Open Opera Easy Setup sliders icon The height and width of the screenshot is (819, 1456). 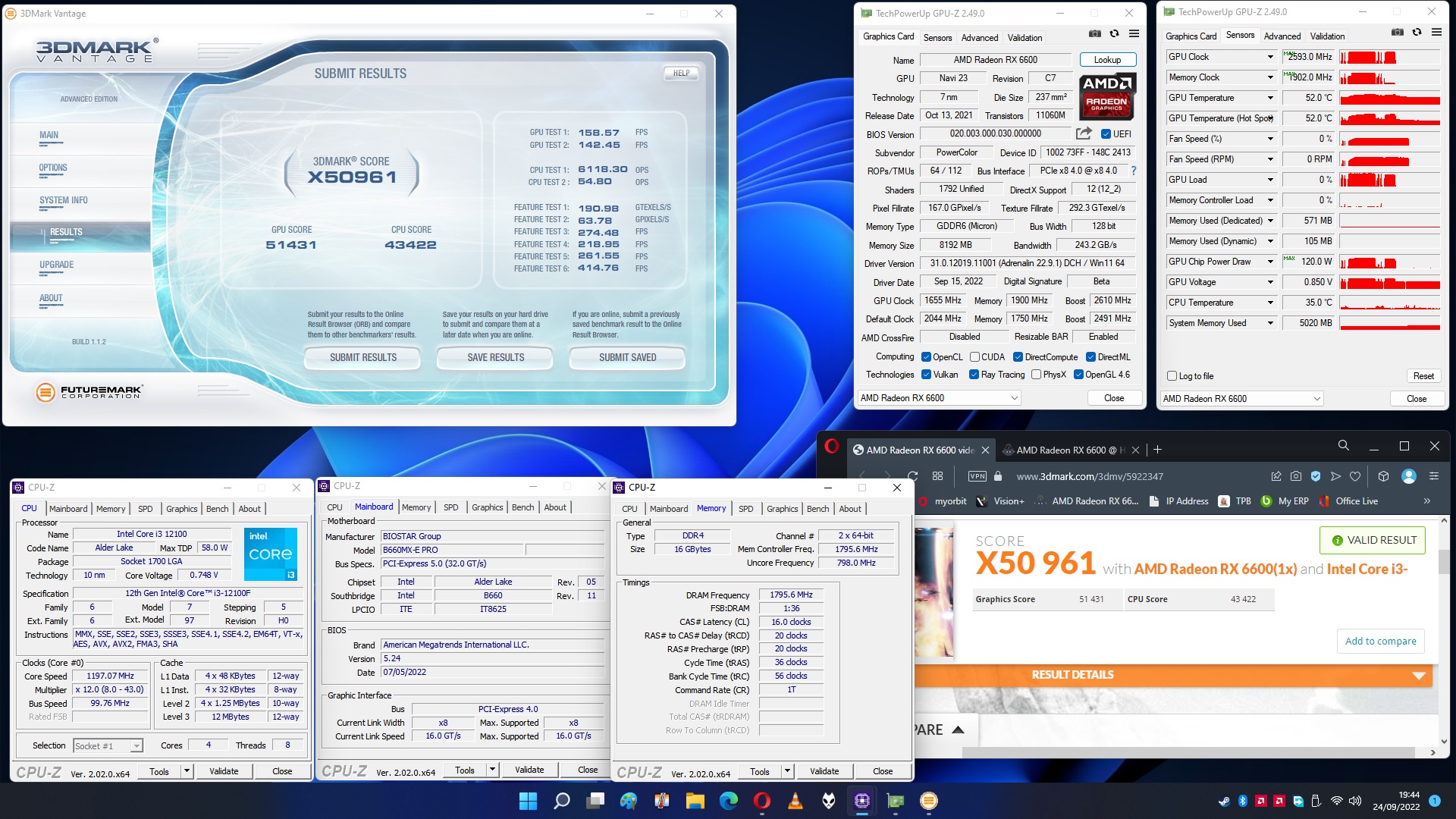pyautogui.click(x=1434, y=476)
